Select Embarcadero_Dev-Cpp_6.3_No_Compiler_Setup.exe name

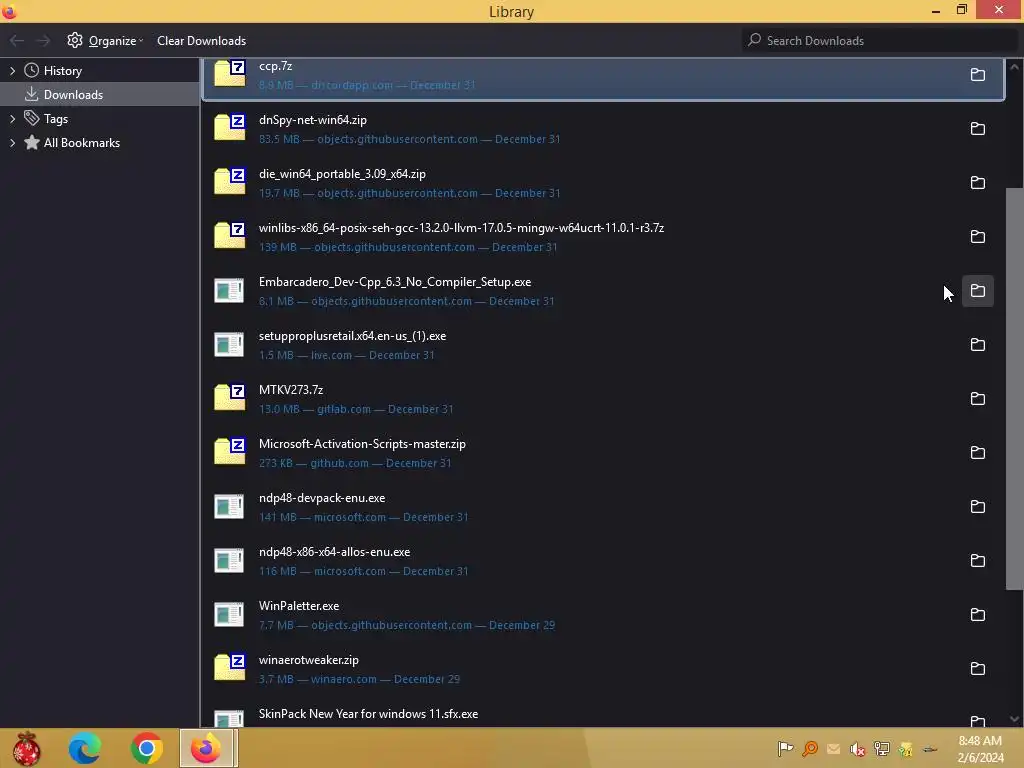tap(395, 282)
